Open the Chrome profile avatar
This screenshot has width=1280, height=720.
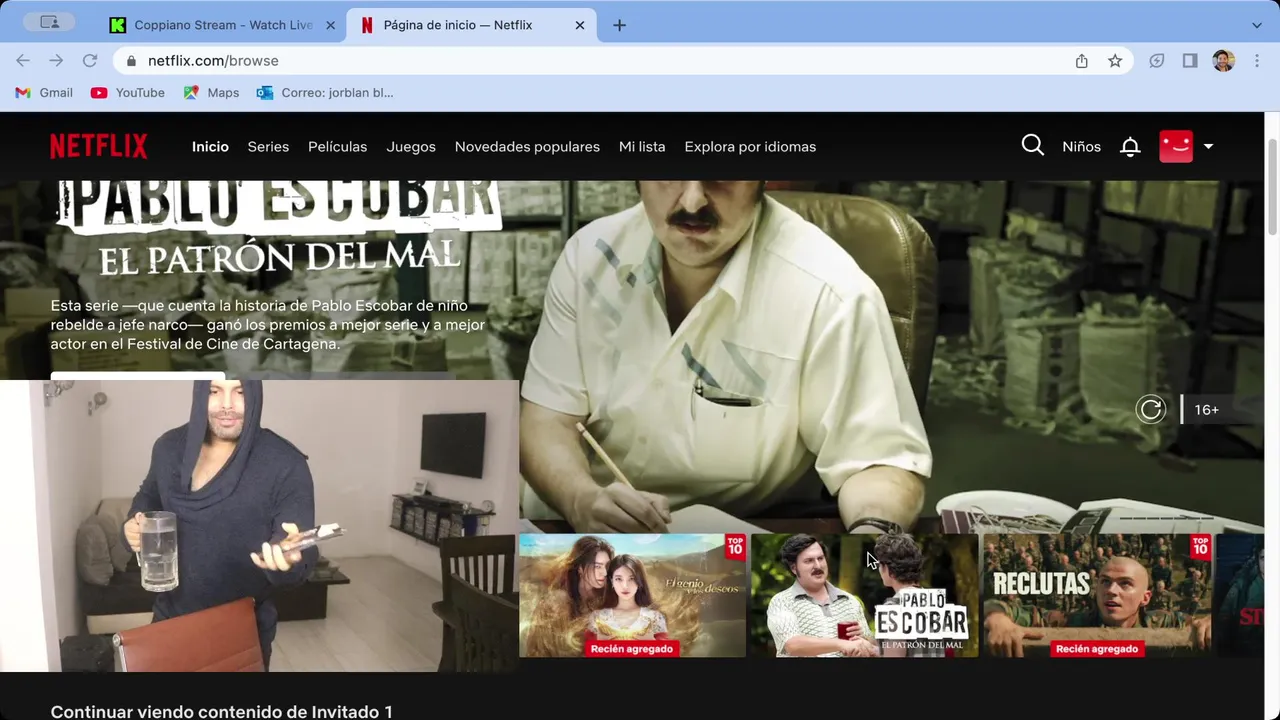(x=1223, y=61)
